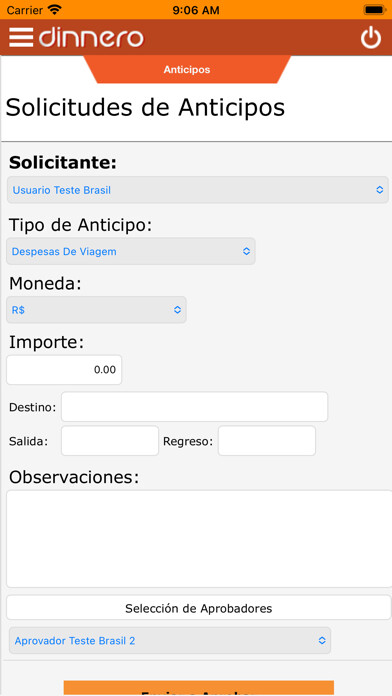Click the Observaciones text area
This screenshot has width=392, height=696.
(x=199, y=539)
